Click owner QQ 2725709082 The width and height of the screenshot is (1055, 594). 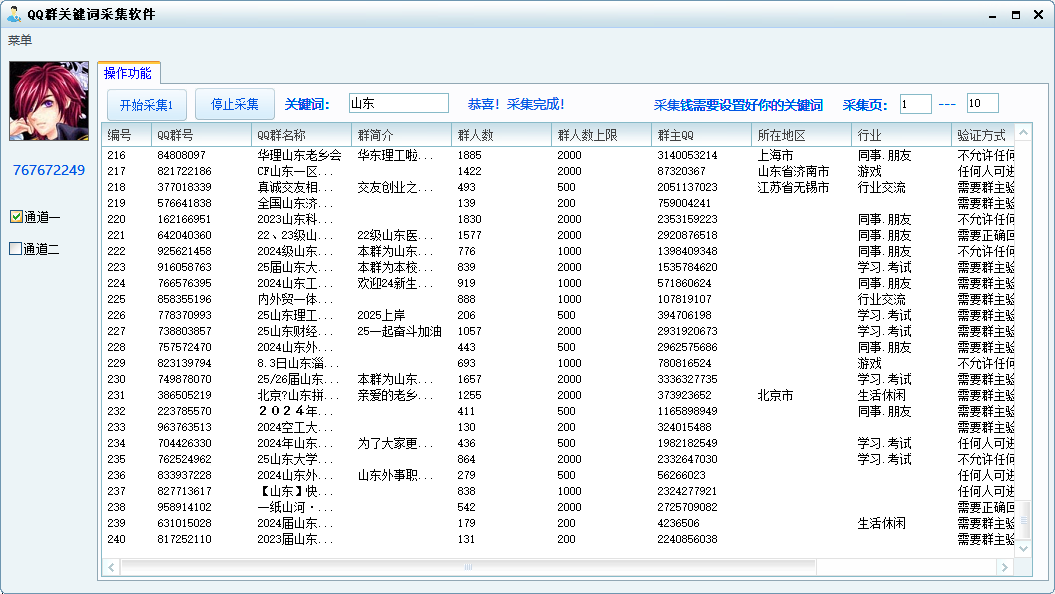687,507
